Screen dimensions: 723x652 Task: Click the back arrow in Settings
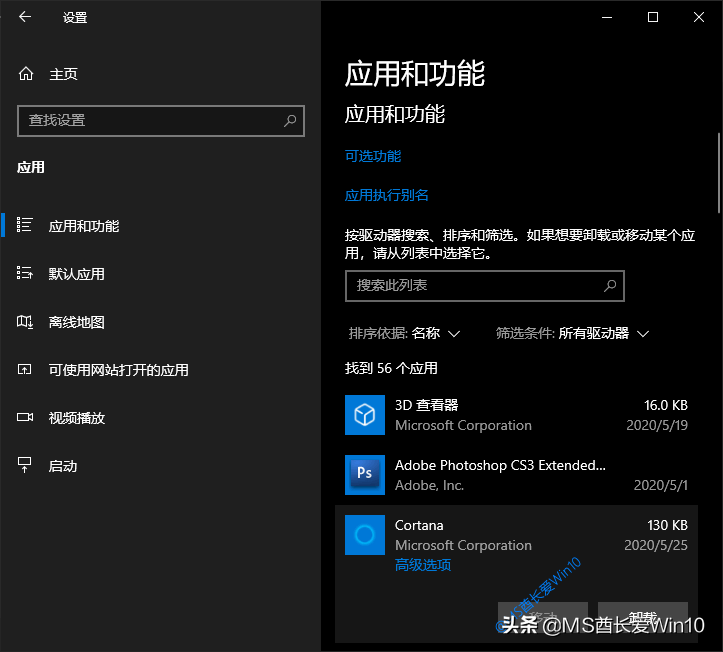[x=25, y=17]
